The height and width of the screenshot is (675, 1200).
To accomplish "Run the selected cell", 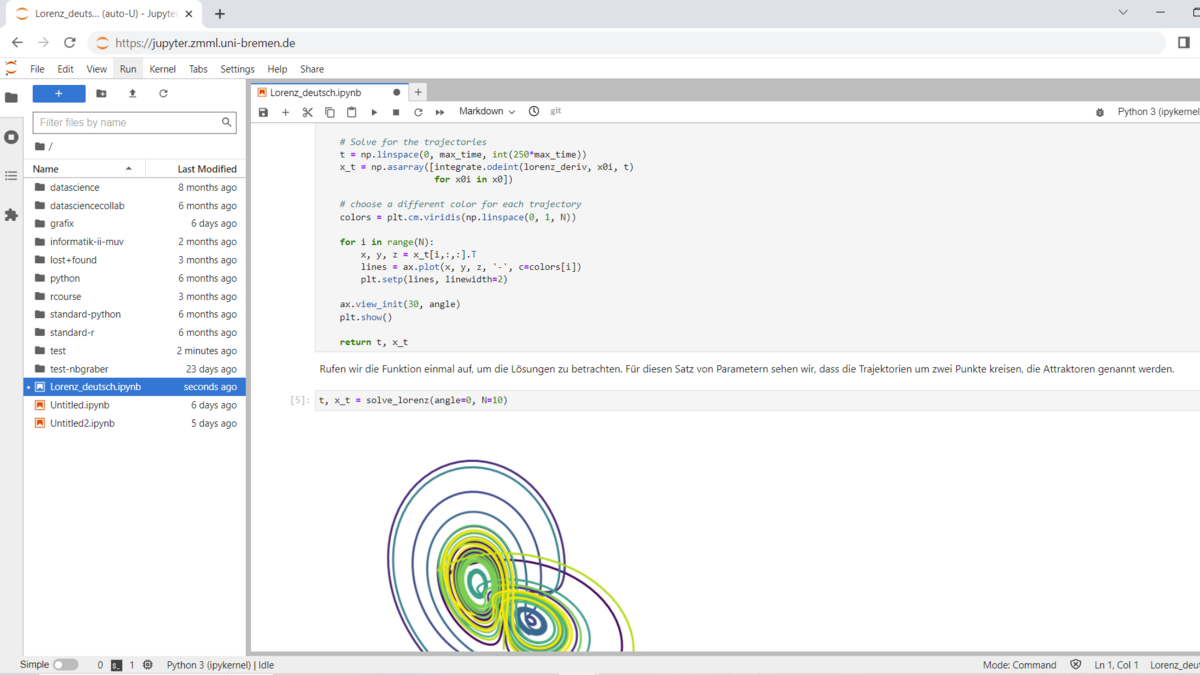I will click(374, 112).
